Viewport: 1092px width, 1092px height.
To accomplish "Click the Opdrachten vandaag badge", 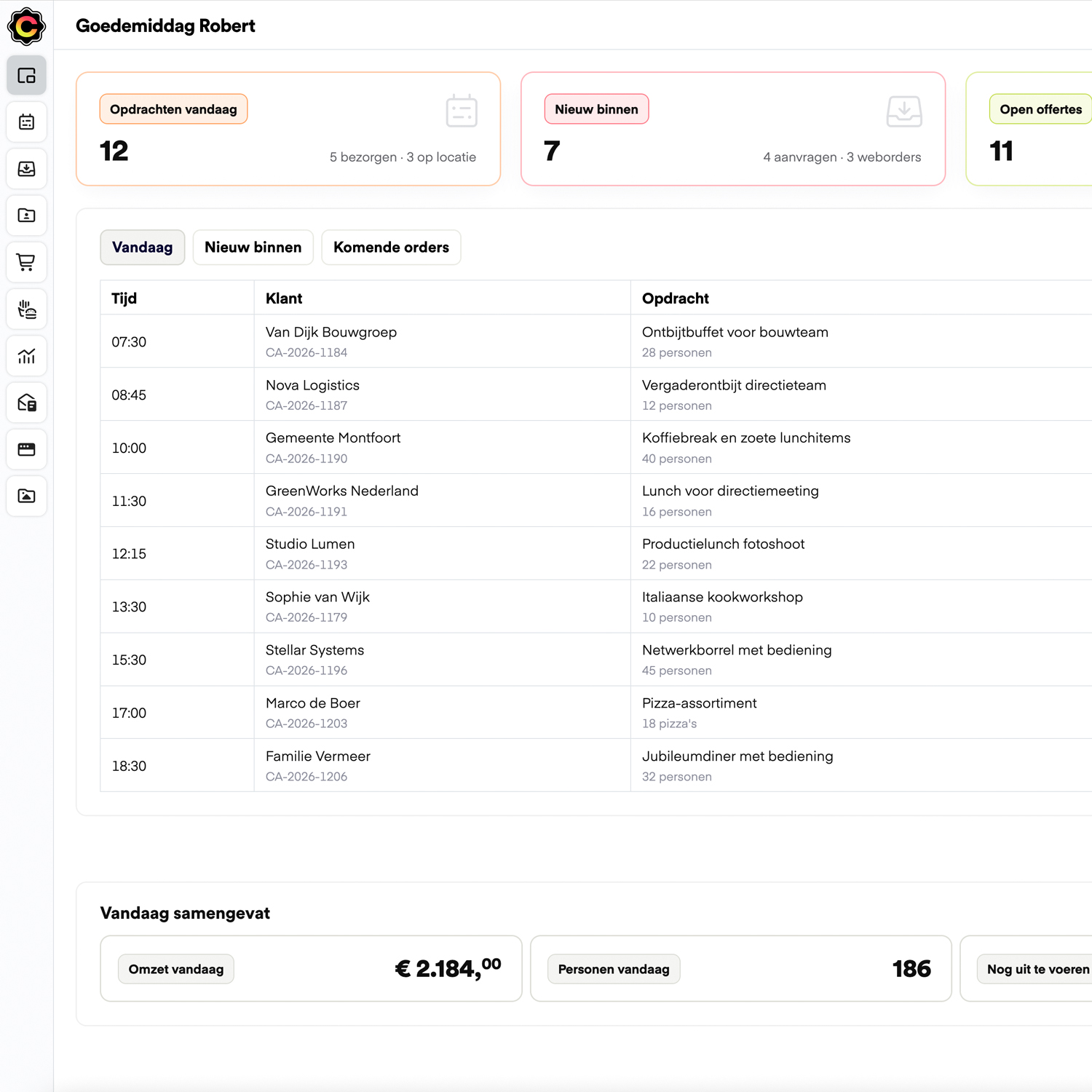I will [x=173, y=109].
